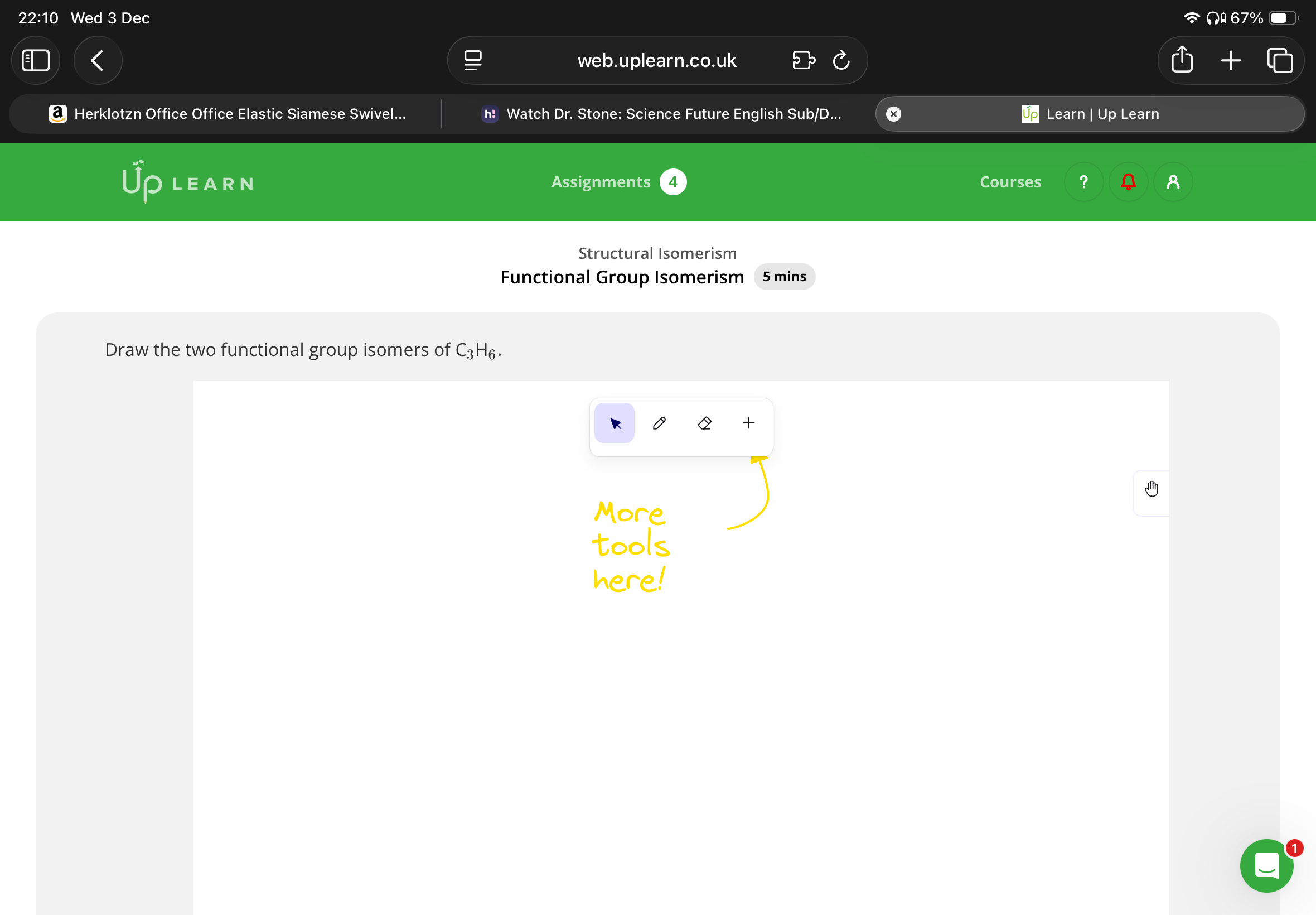1316x915 pixels.
Task: Click the web.uplearn.co.uk address field
Action: (656, 60)
